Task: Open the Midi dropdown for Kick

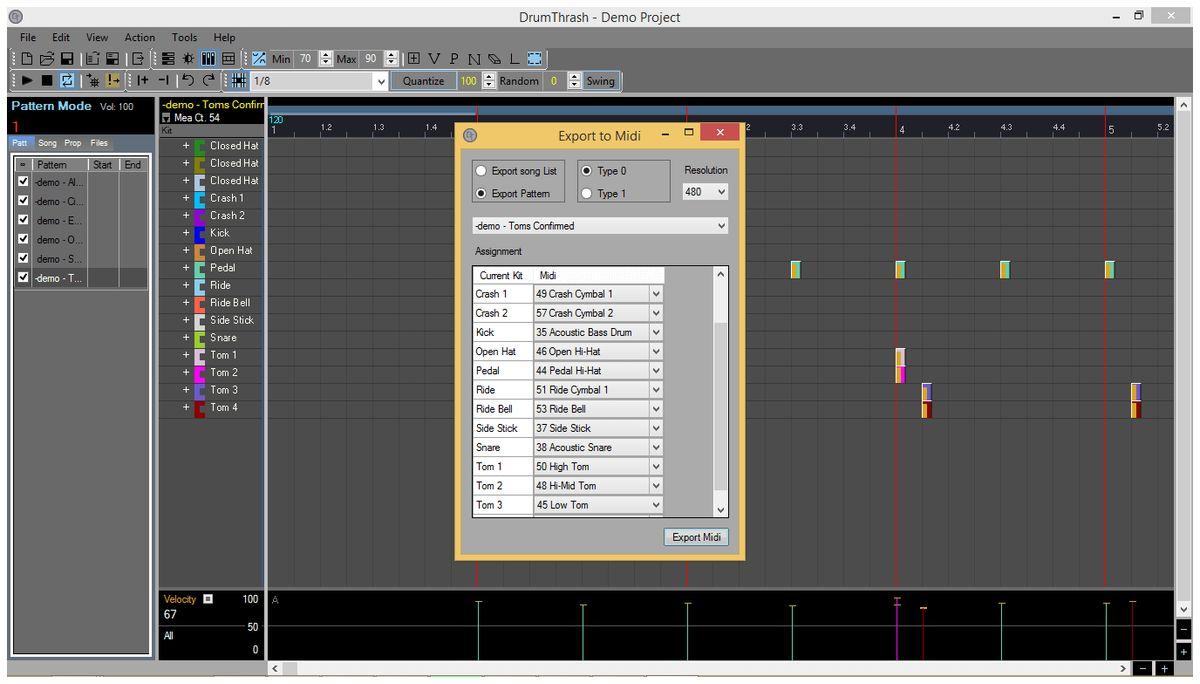Action: point(598,332)
